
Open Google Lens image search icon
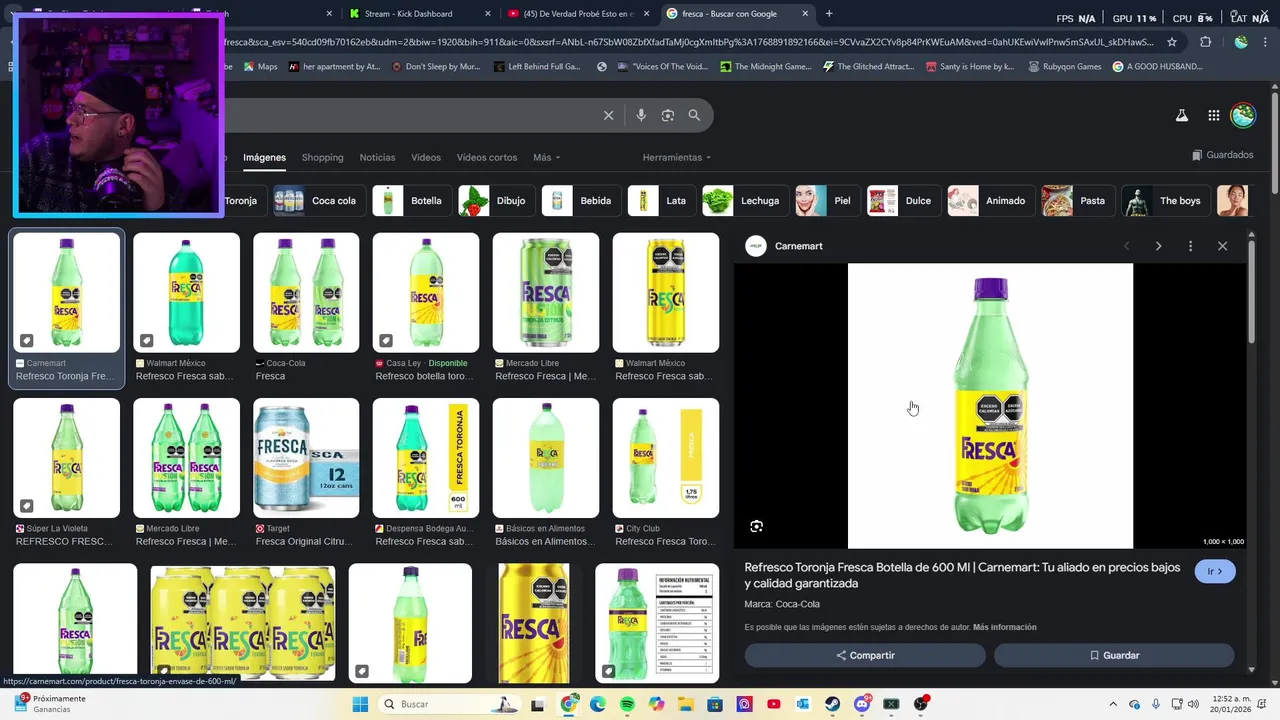pos(668,115)
